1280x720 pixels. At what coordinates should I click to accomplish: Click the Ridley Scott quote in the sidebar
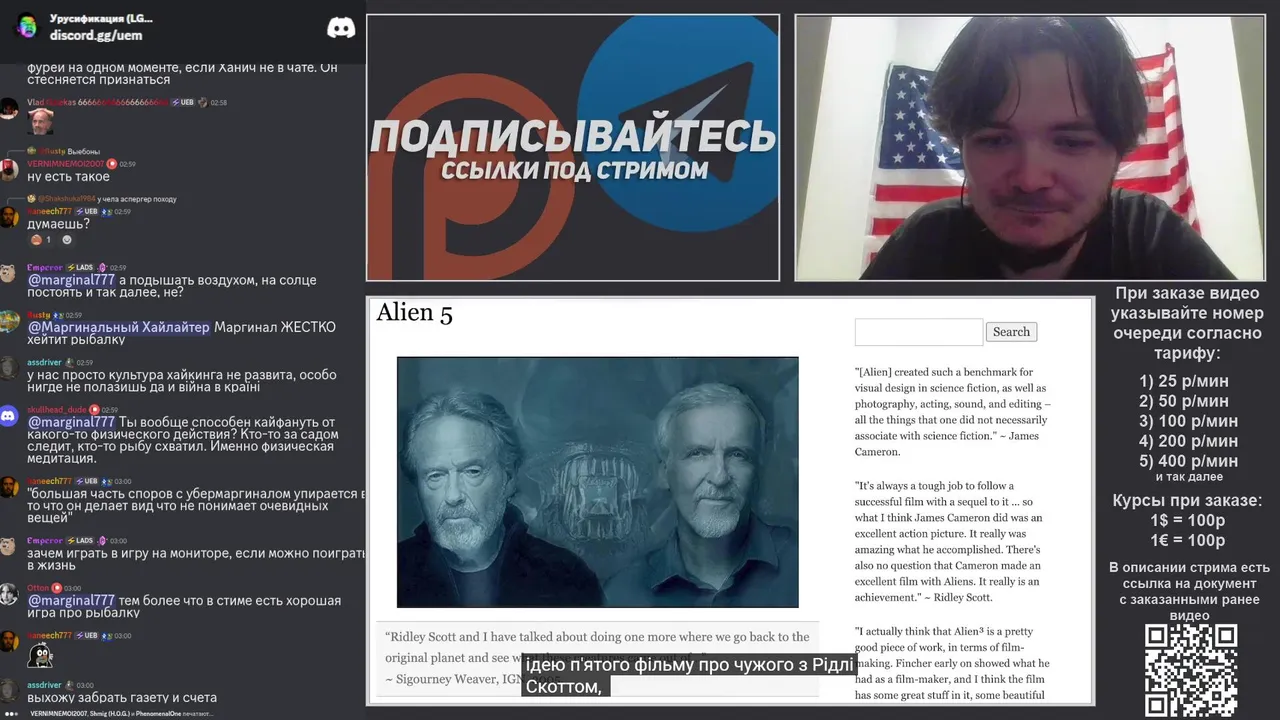pyautogui.click(x=949, y=541)
